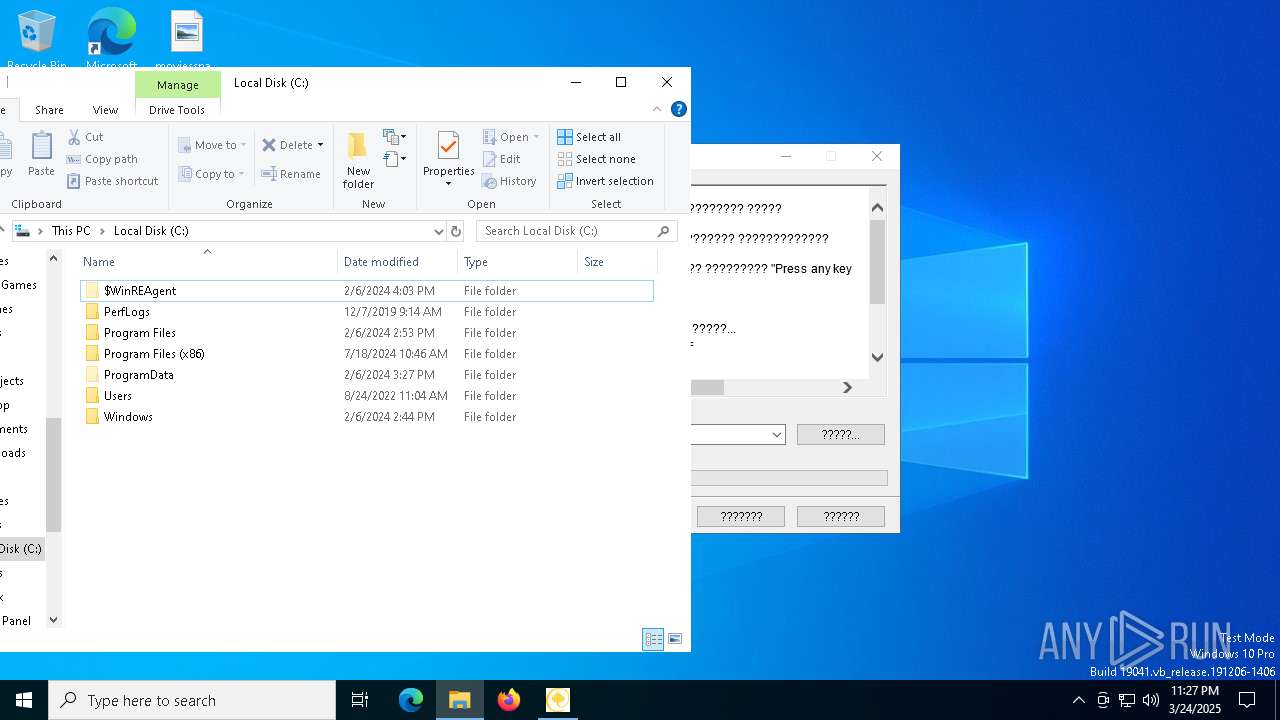
Task: Click the Copy path icon
Action: point(74,159)
